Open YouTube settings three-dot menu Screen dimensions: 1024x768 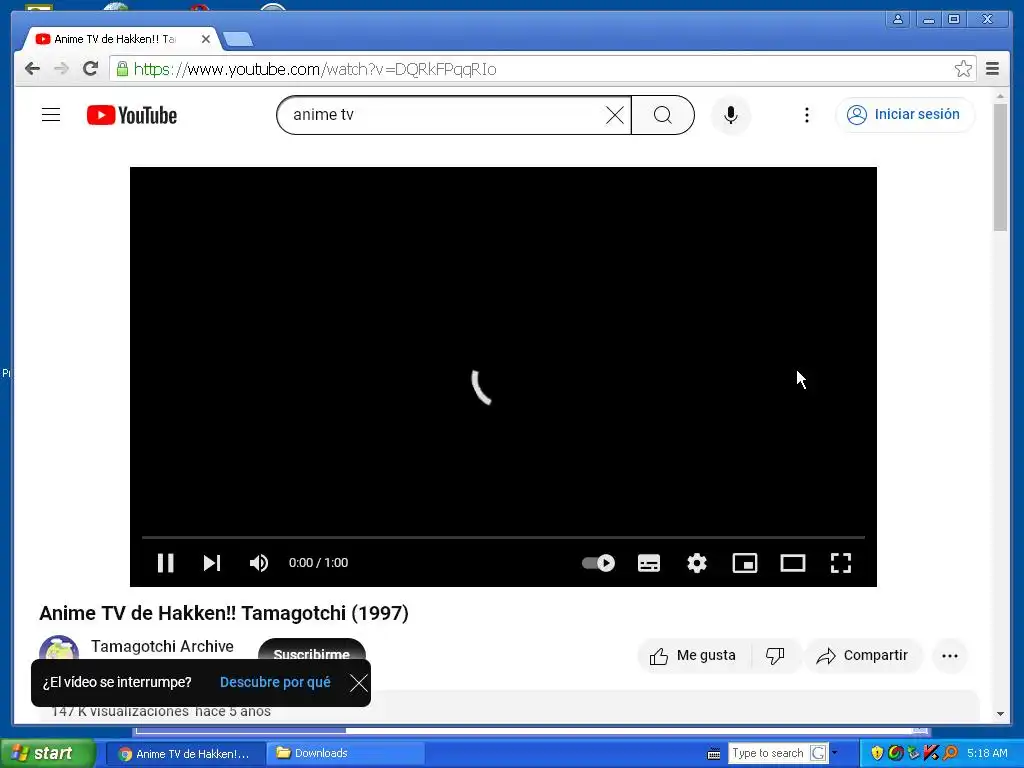coord(807,115)
